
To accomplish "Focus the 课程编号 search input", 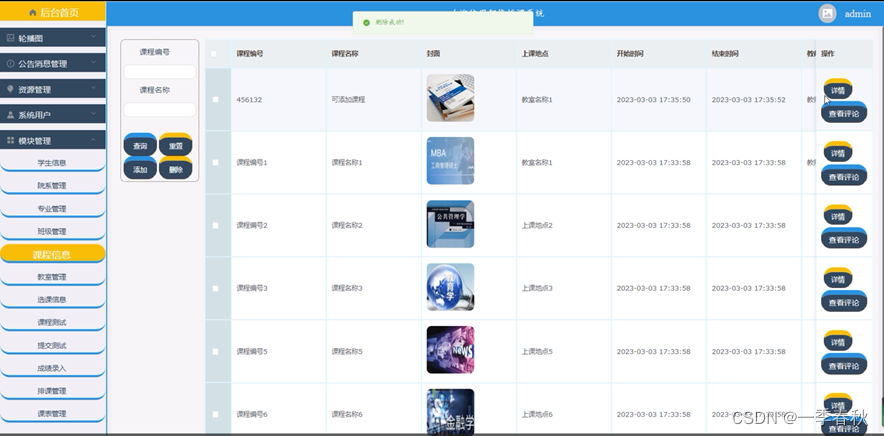I will point(160,72).
